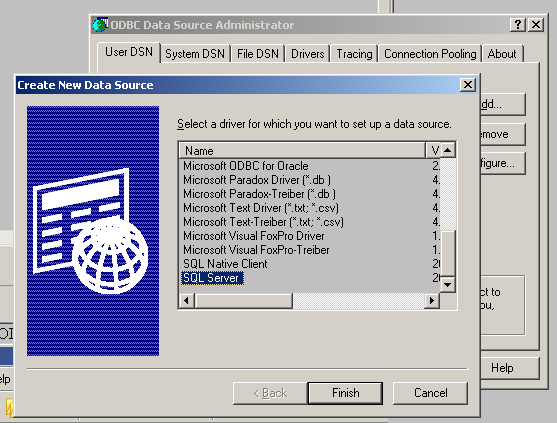
Task: Select the SQL Native Client driver
Action: 225,264
